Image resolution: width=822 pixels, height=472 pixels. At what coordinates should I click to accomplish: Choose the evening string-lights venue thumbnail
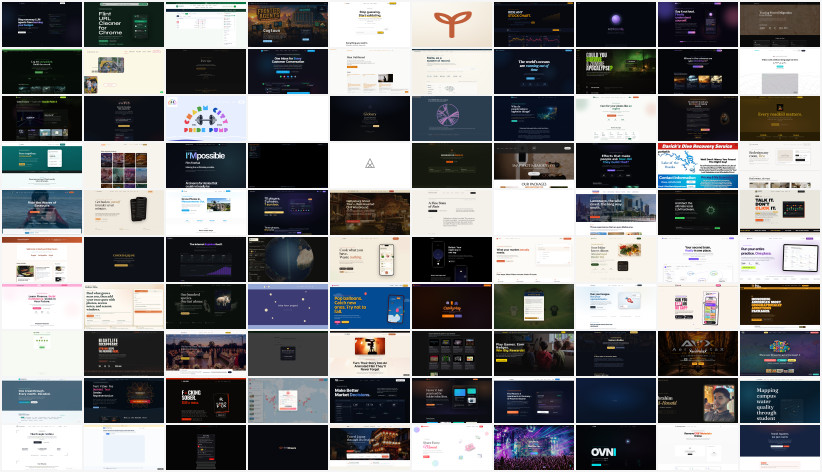[x=206, y=353]
